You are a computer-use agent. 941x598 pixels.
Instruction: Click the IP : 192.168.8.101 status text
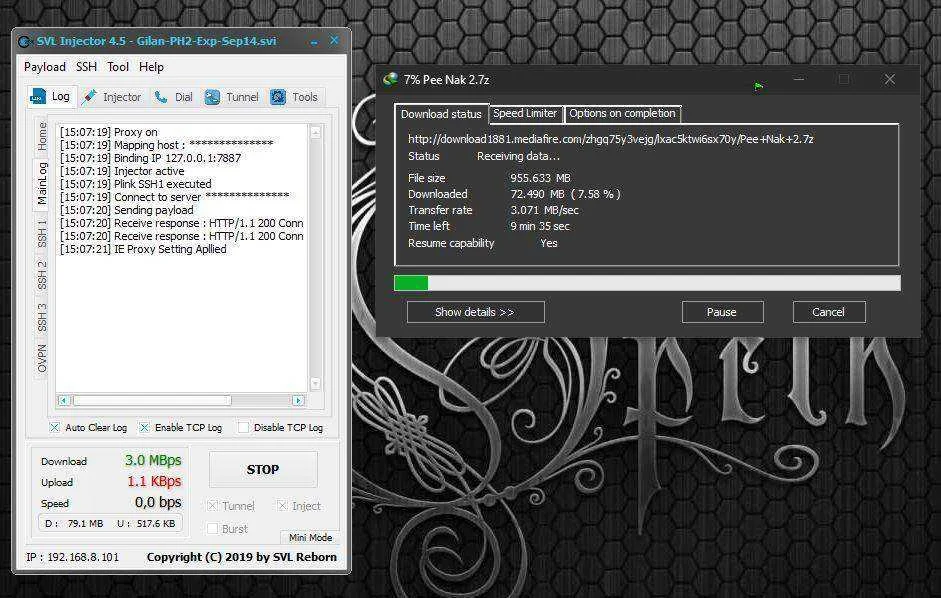click(x=73, y=557)
